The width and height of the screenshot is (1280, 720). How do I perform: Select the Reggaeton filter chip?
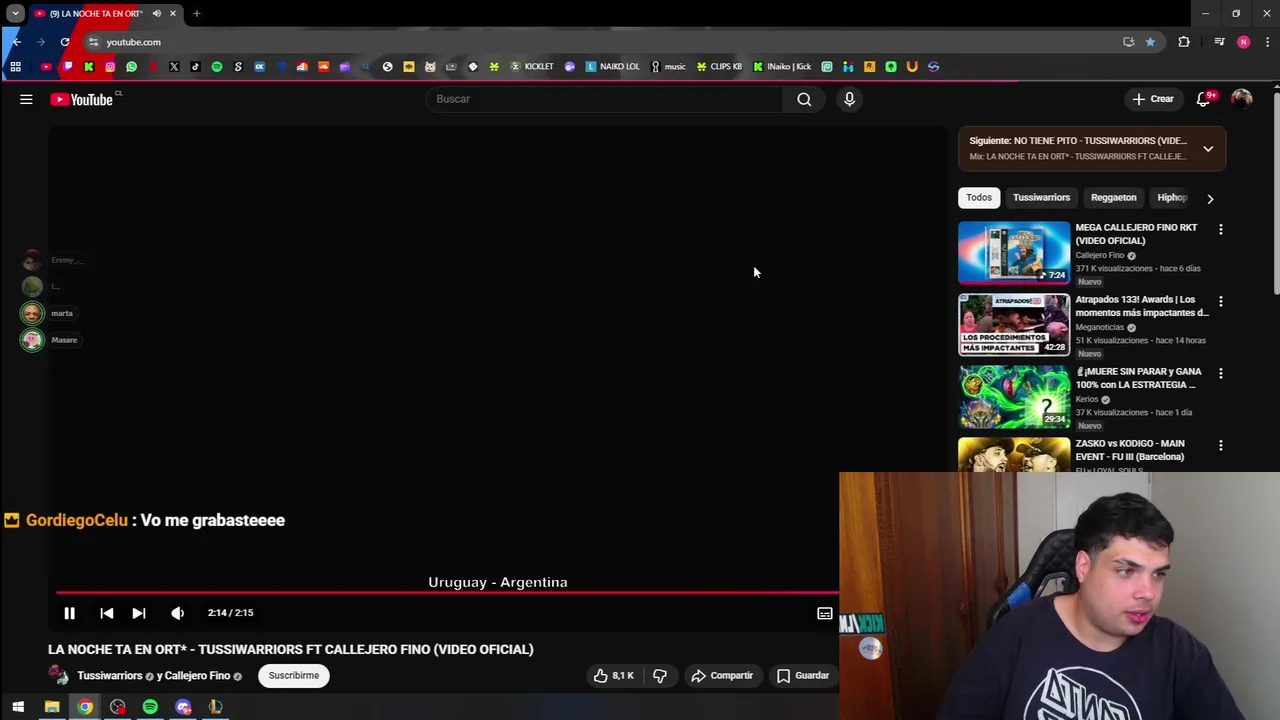[1113, 198]
